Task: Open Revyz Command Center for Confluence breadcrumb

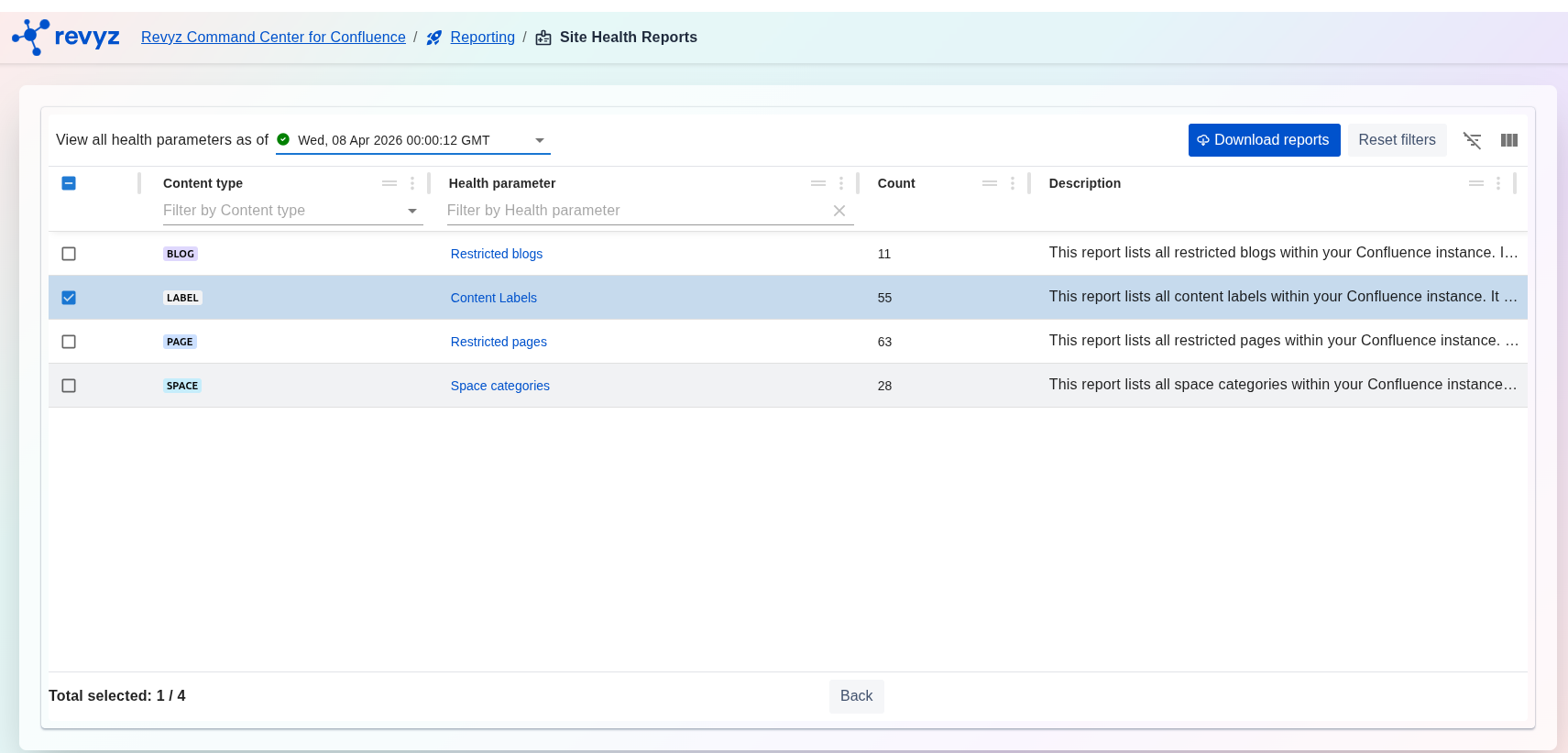Action: (x=273, y=37)
